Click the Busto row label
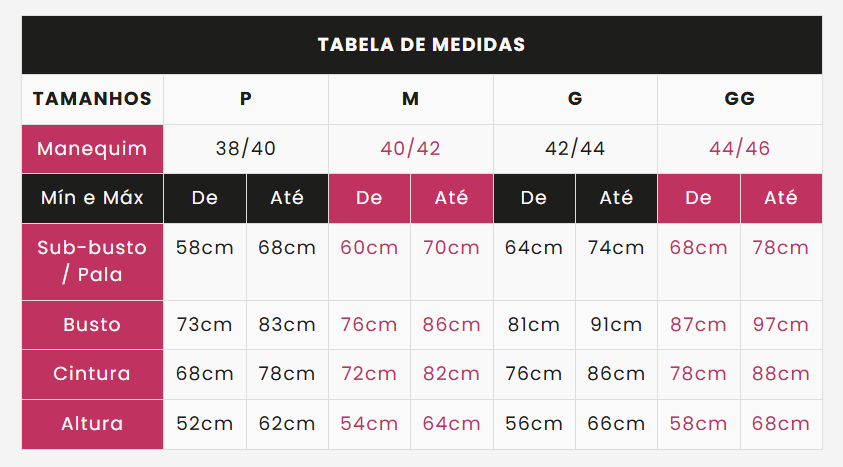Viewport: 843px width, 467px height. [x=92, y=325]
